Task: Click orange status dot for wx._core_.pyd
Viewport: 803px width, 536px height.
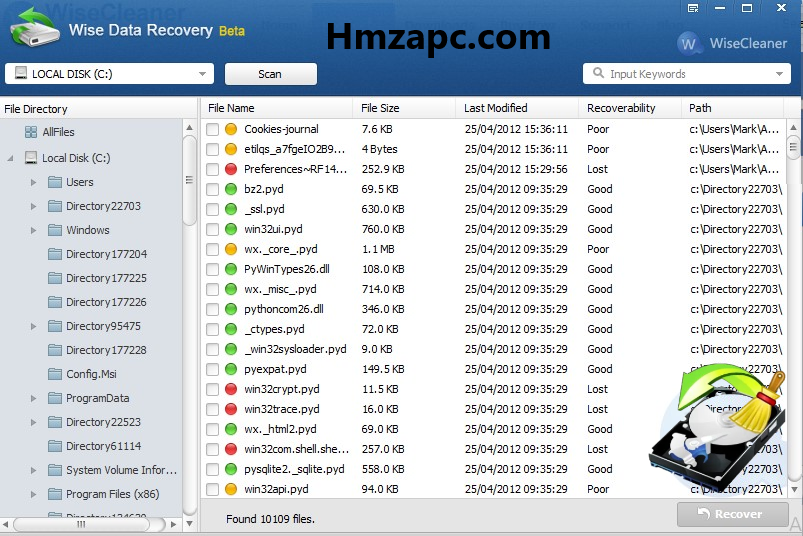Action: point(231,249)
